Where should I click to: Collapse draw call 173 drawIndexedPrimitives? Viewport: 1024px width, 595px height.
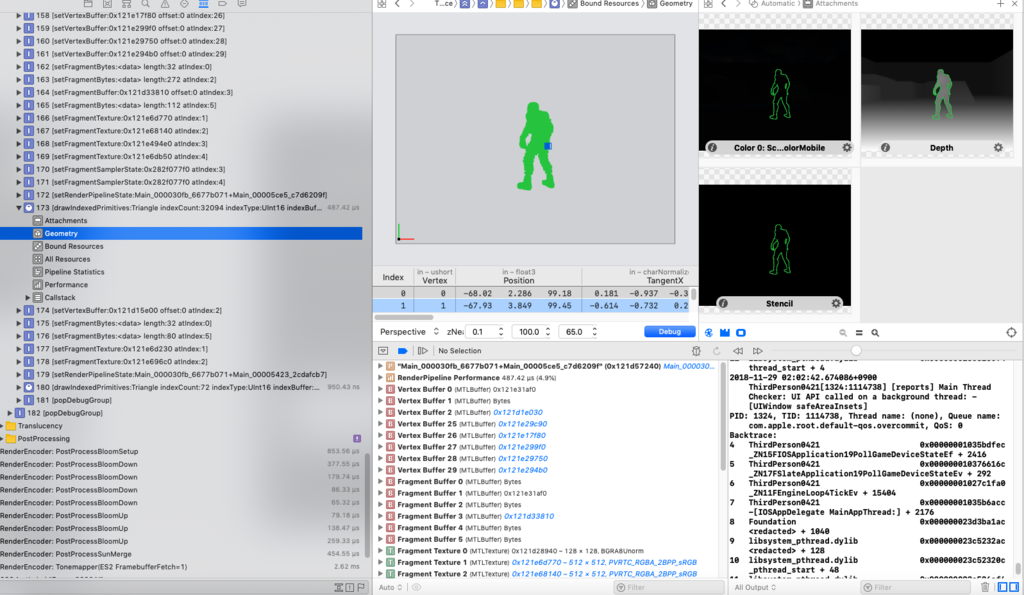pos(19,208)
